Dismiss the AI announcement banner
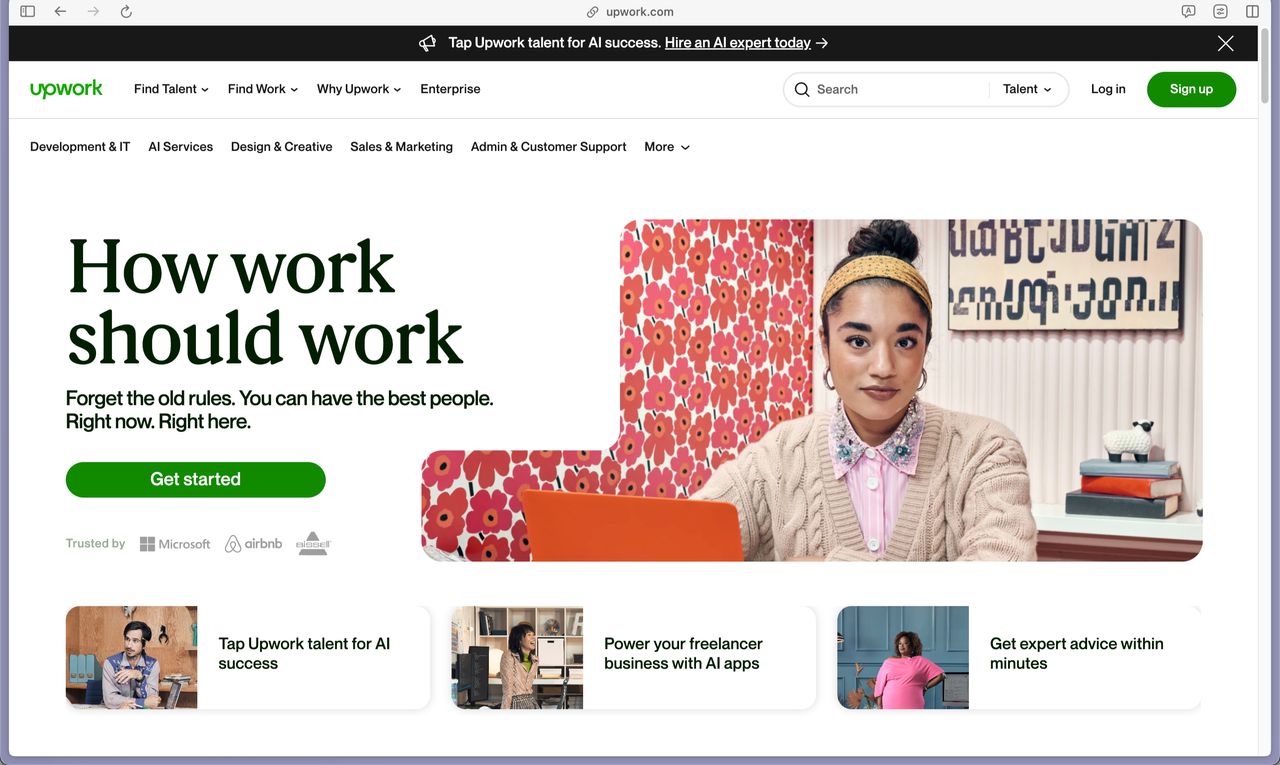Screen dimensions: 1280x765 pos(1225,43)
